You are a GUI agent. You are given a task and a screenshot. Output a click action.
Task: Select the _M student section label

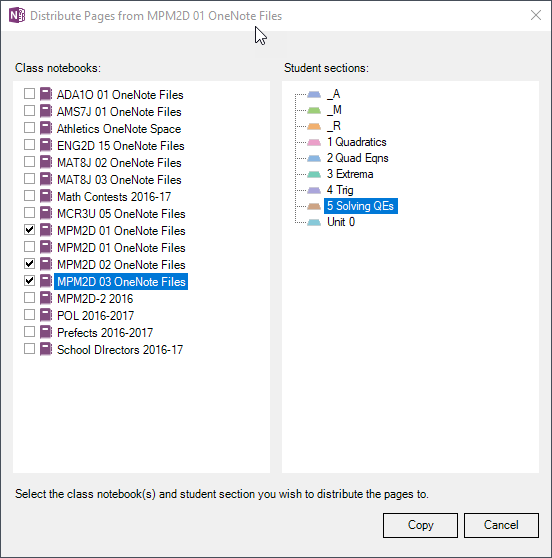(334, 110)
